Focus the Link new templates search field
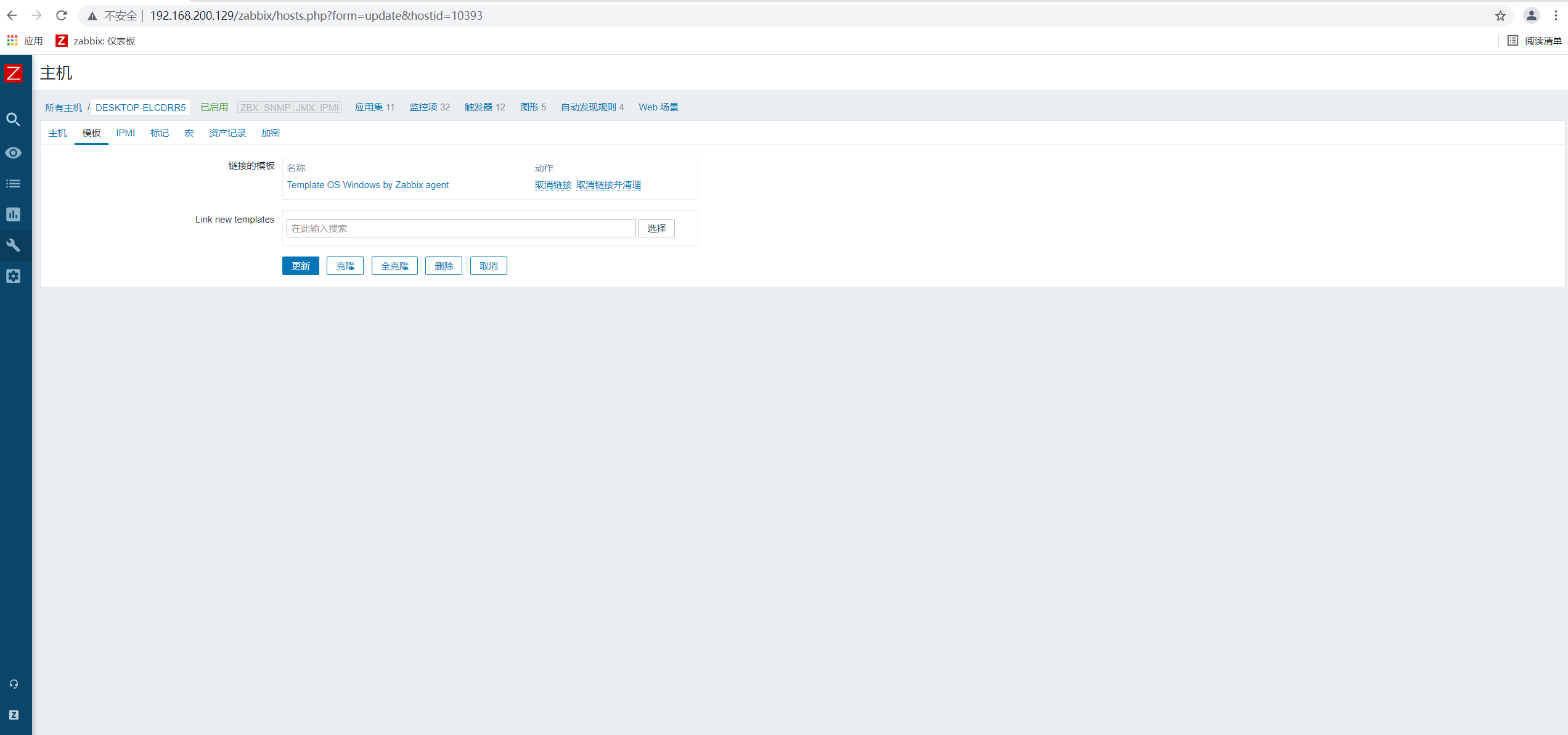1568x735 pixels. [x=460, y=228]
